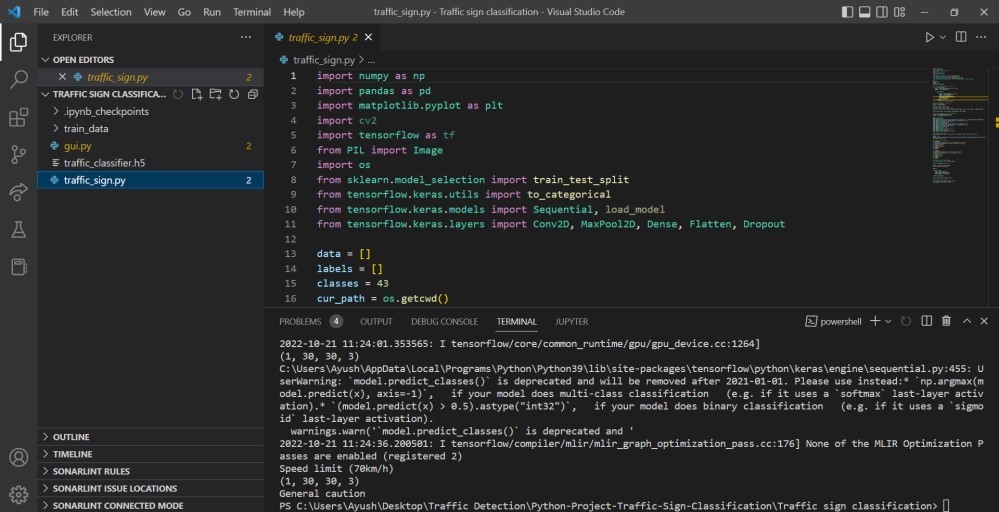Open the Edit menu

pyautogui.click(x=69, y=11)
